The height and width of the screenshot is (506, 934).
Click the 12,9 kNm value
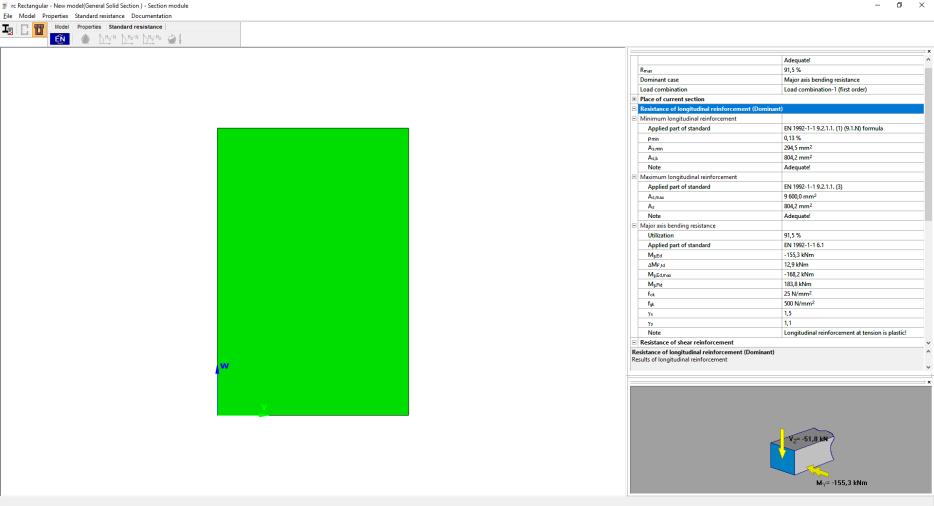796,265
